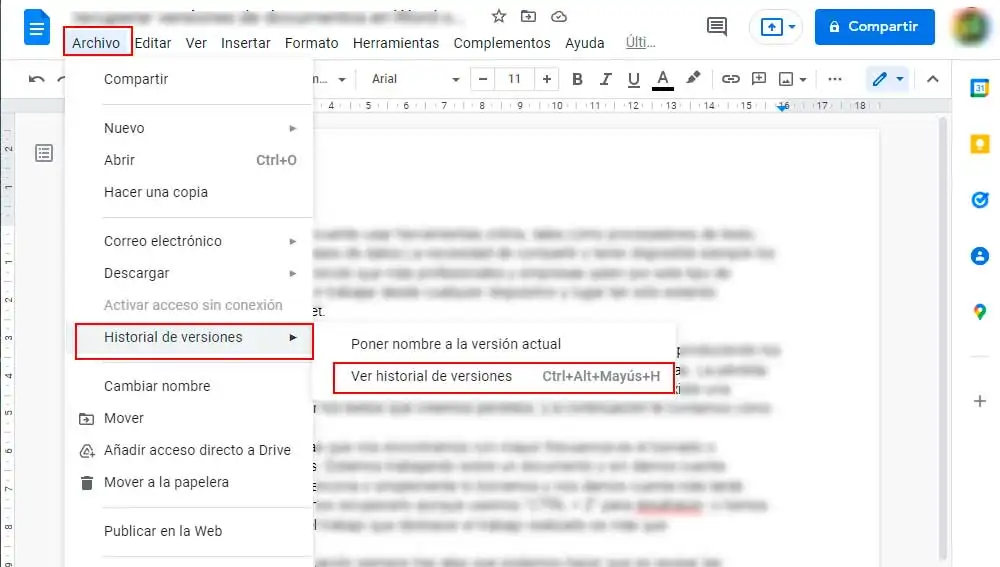Choose Hacer una copia
This screenshot has width=1000, height=567.
[x=189, y=192]
